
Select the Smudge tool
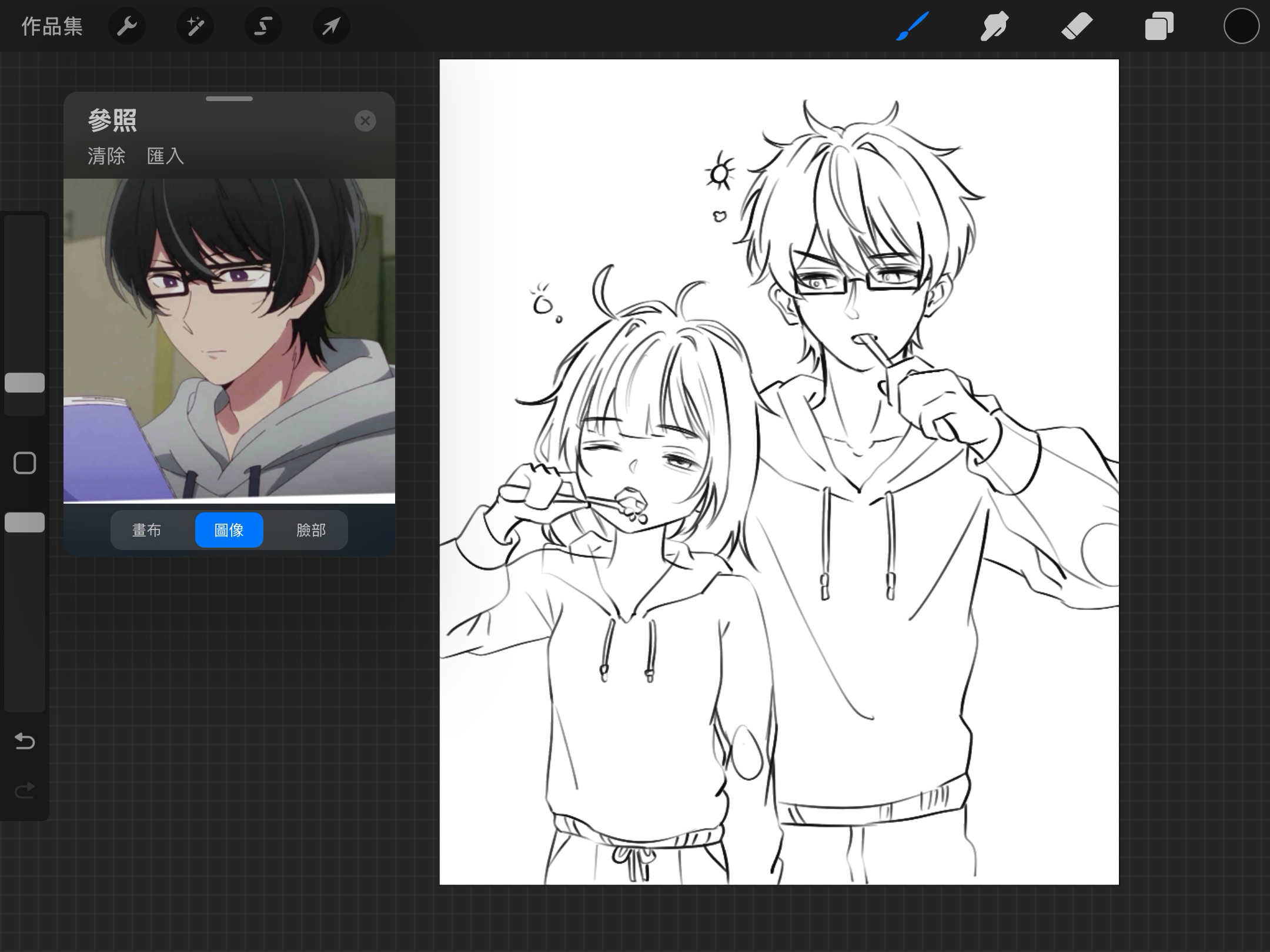994,26
